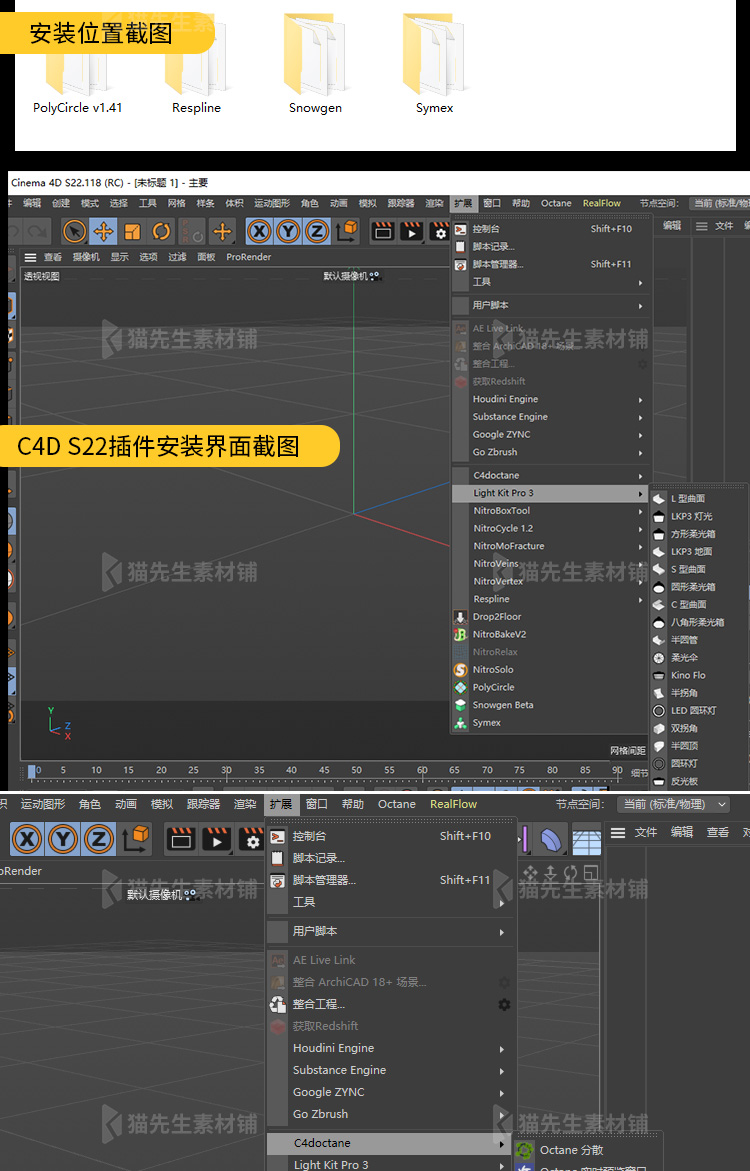750x1171 pixels.
Task: Click Render View clapperboard icon in the full window toolbar
Action: pyautogui.click(x=383, y=232)
